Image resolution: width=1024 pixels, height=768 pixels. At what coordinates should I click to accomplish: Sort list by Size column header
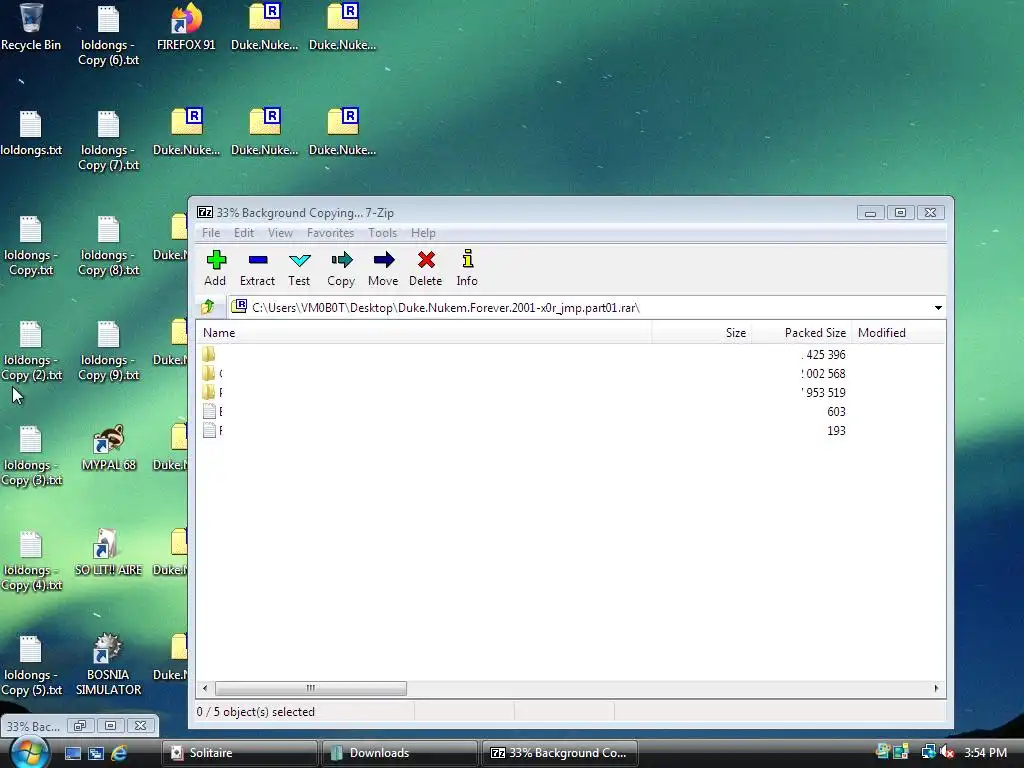[x=702, y=332]
